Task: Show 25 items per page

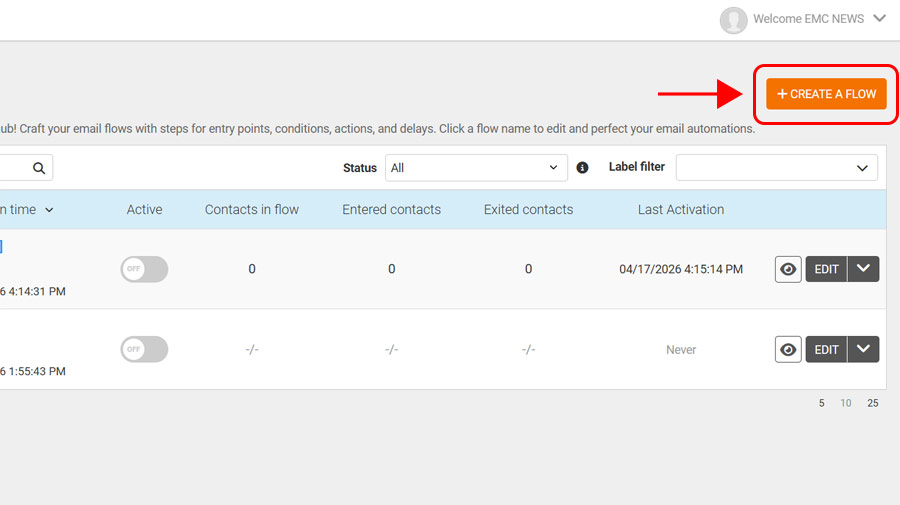Action: (x=872, y=403)
